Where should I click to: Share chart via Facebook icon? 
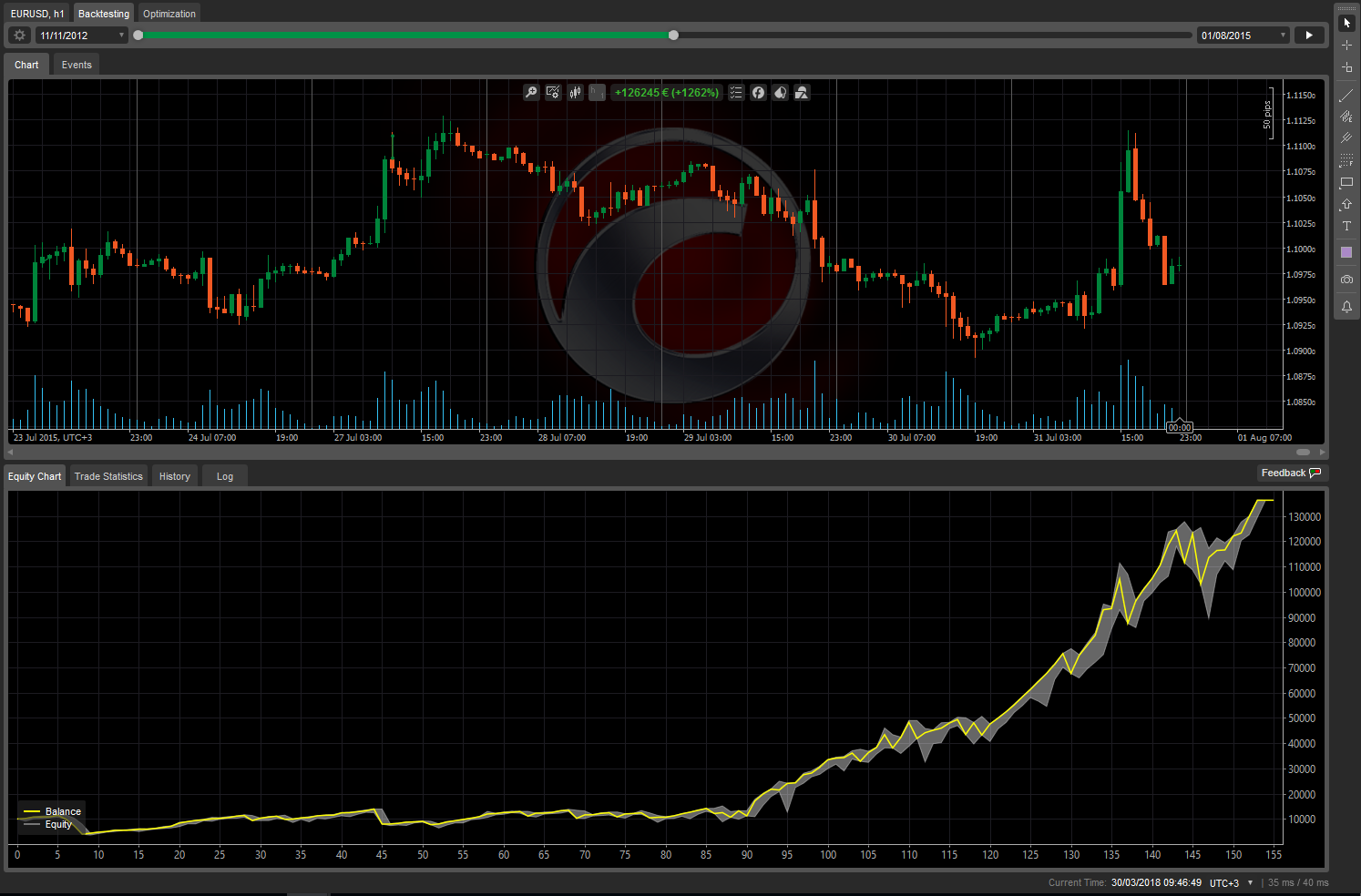[x=758, y=92]
